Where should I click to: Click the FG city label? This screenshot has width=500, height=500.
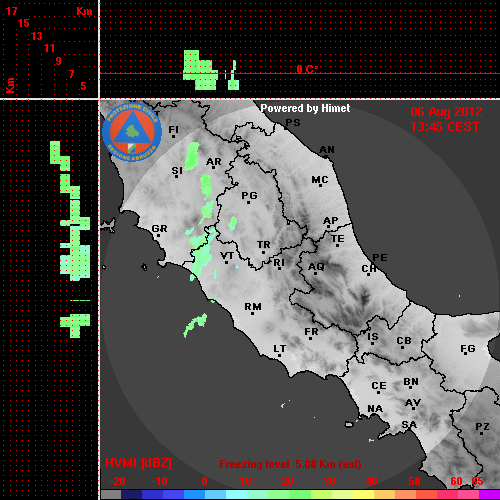467,349
